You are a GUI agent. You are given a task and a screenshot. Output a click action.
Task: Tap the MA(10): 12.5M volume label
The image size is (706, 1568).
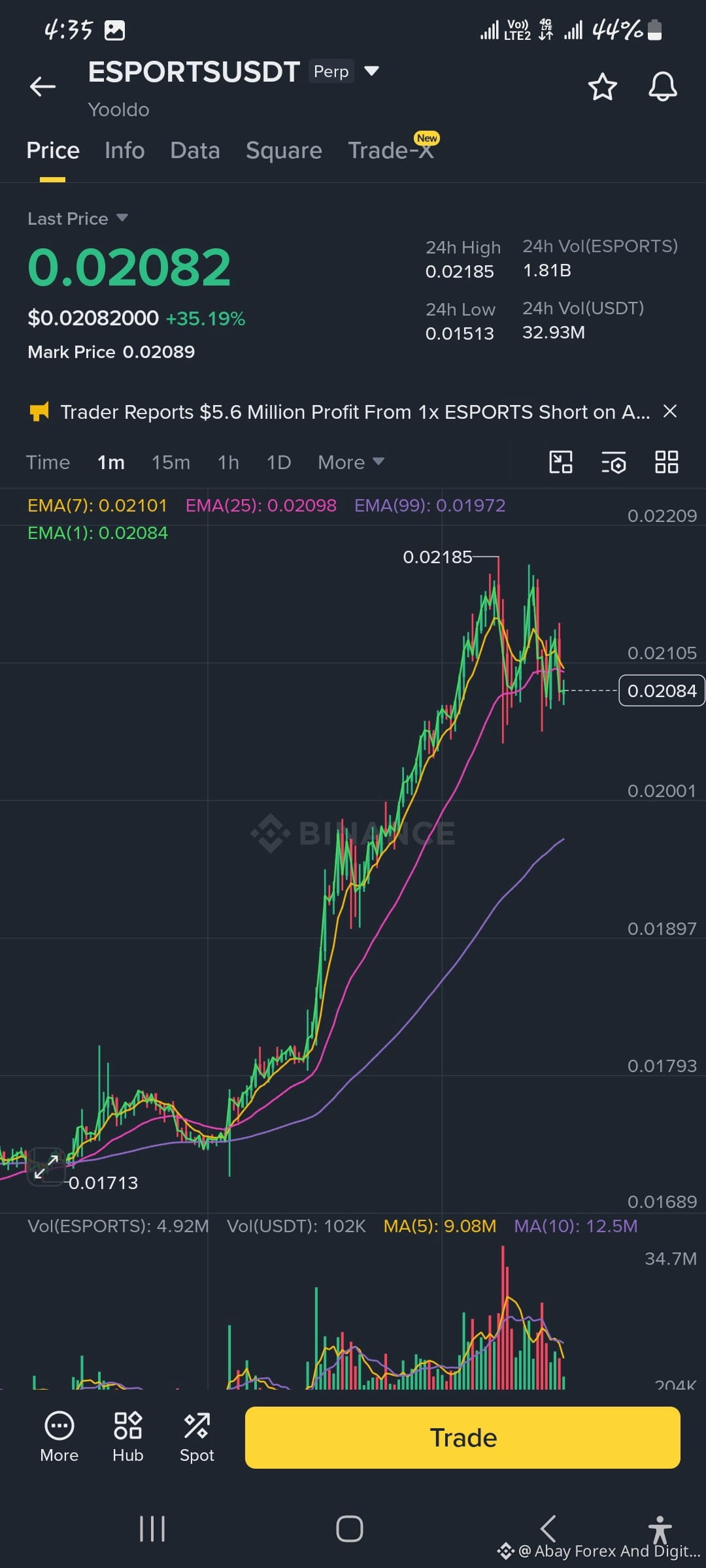pyautogui.click(x=576, y=1226)
